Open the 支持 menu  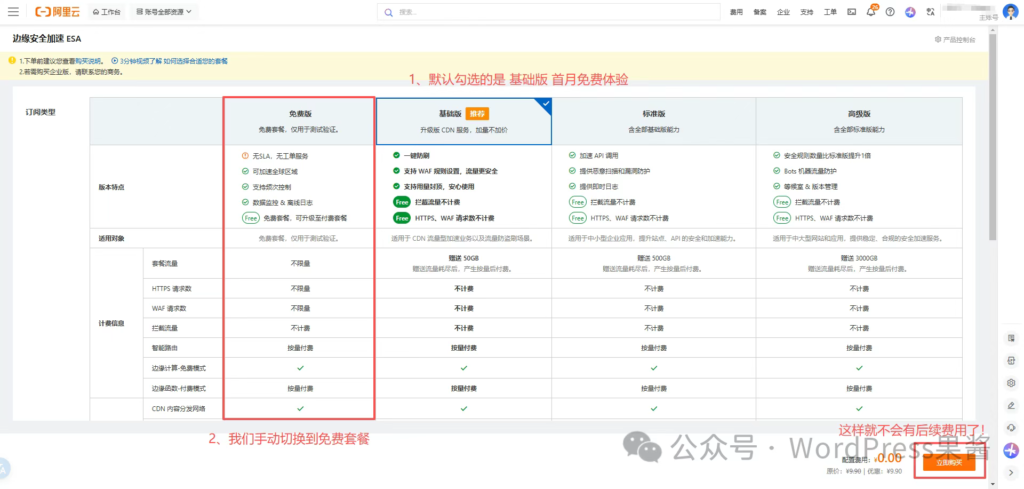pyautogui.click(x=807, y=12)
